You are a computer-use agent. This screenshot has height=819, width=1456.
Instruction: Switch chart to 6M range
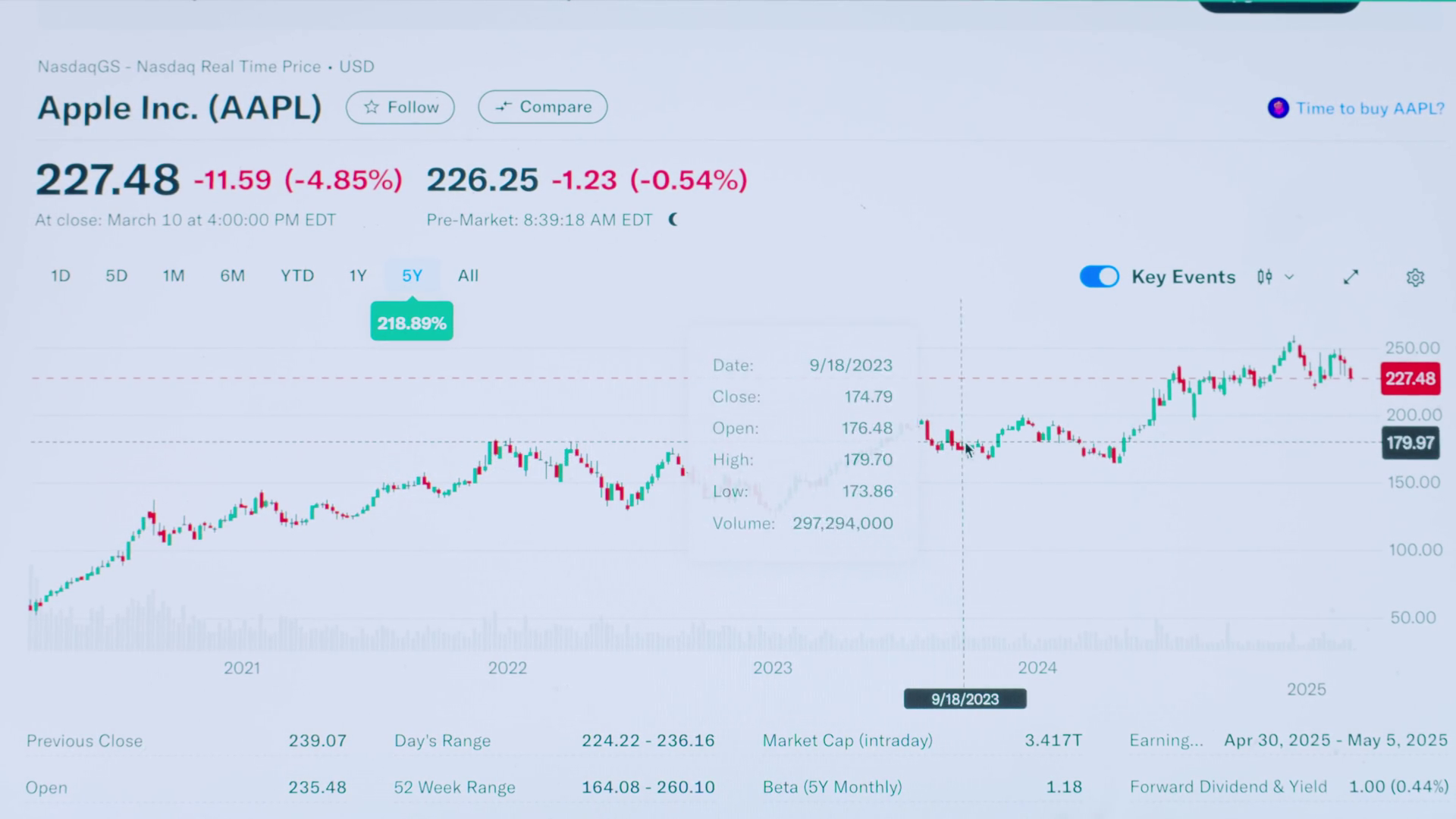pos(232,276)
